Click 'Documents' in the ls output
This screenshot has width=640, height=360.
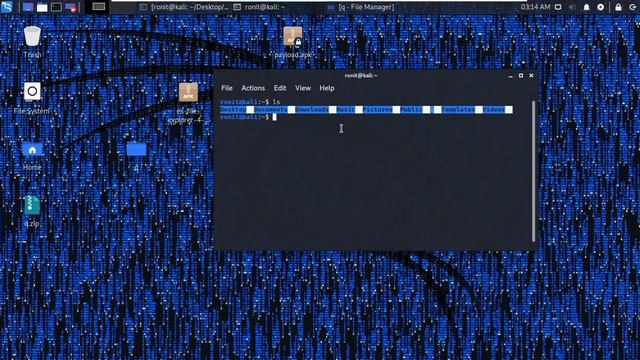[x=271, y=109]
